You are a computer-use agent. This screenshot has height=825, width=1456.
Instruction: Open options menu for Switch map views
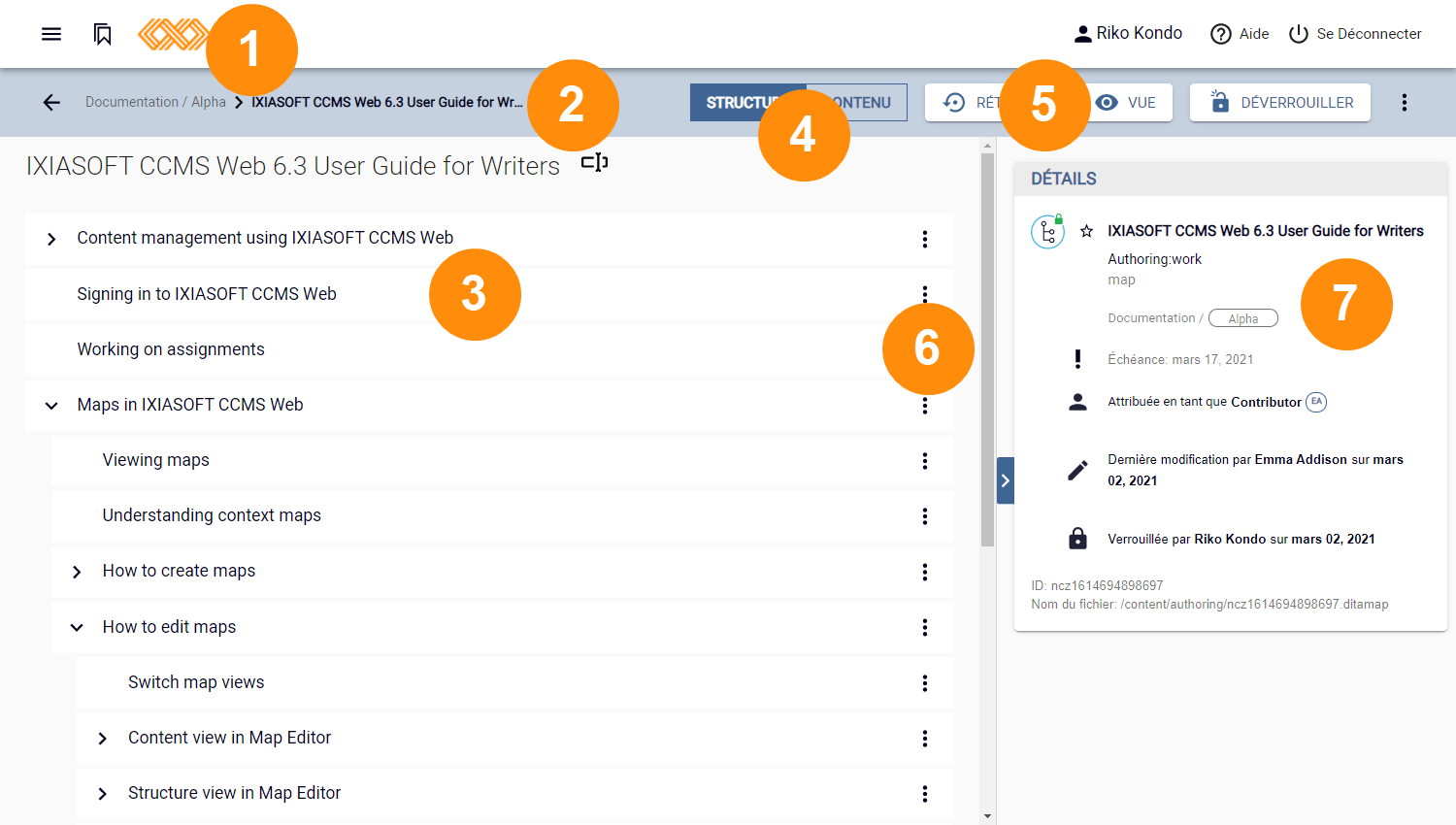click(924, 683)
